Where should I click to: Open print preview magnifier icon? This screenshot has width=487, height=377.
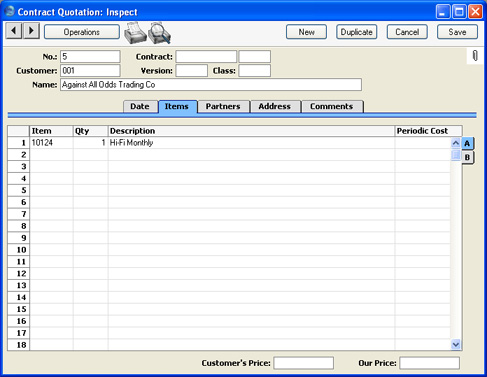(160, 33)
